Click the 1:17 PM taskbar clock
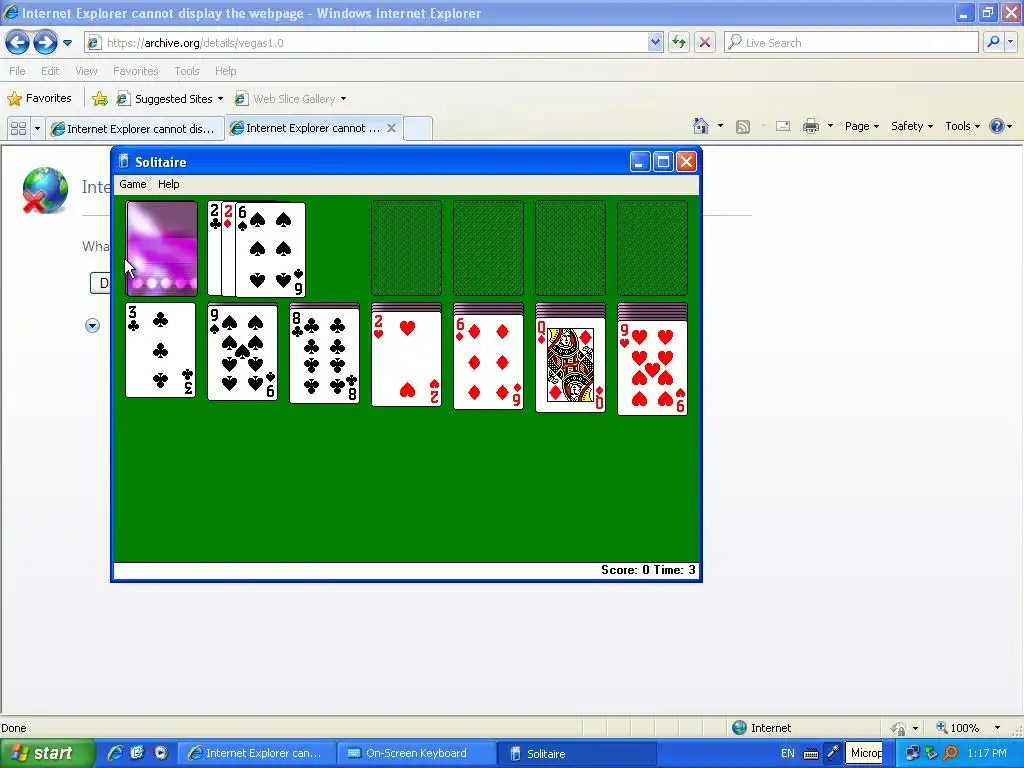This screenshot has height=768, width=1024. [x=987, y=753]
